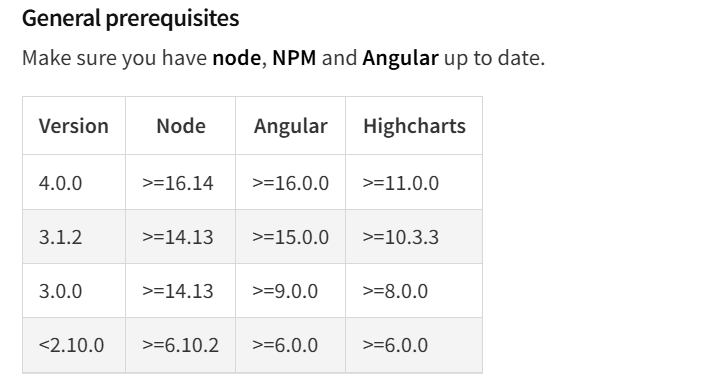Select the Version column header
This screenshot has height=390, width=717.
click(x=74, y=126)
